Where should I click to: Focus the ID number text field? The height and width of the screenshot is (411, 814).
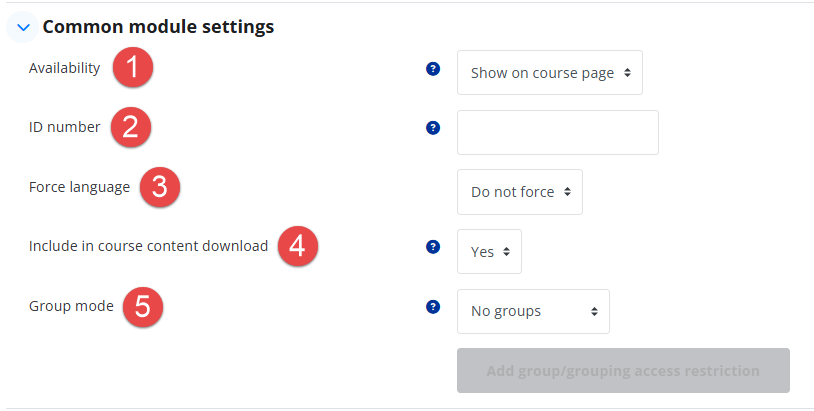pyautogui.click(x=558, y=132)
